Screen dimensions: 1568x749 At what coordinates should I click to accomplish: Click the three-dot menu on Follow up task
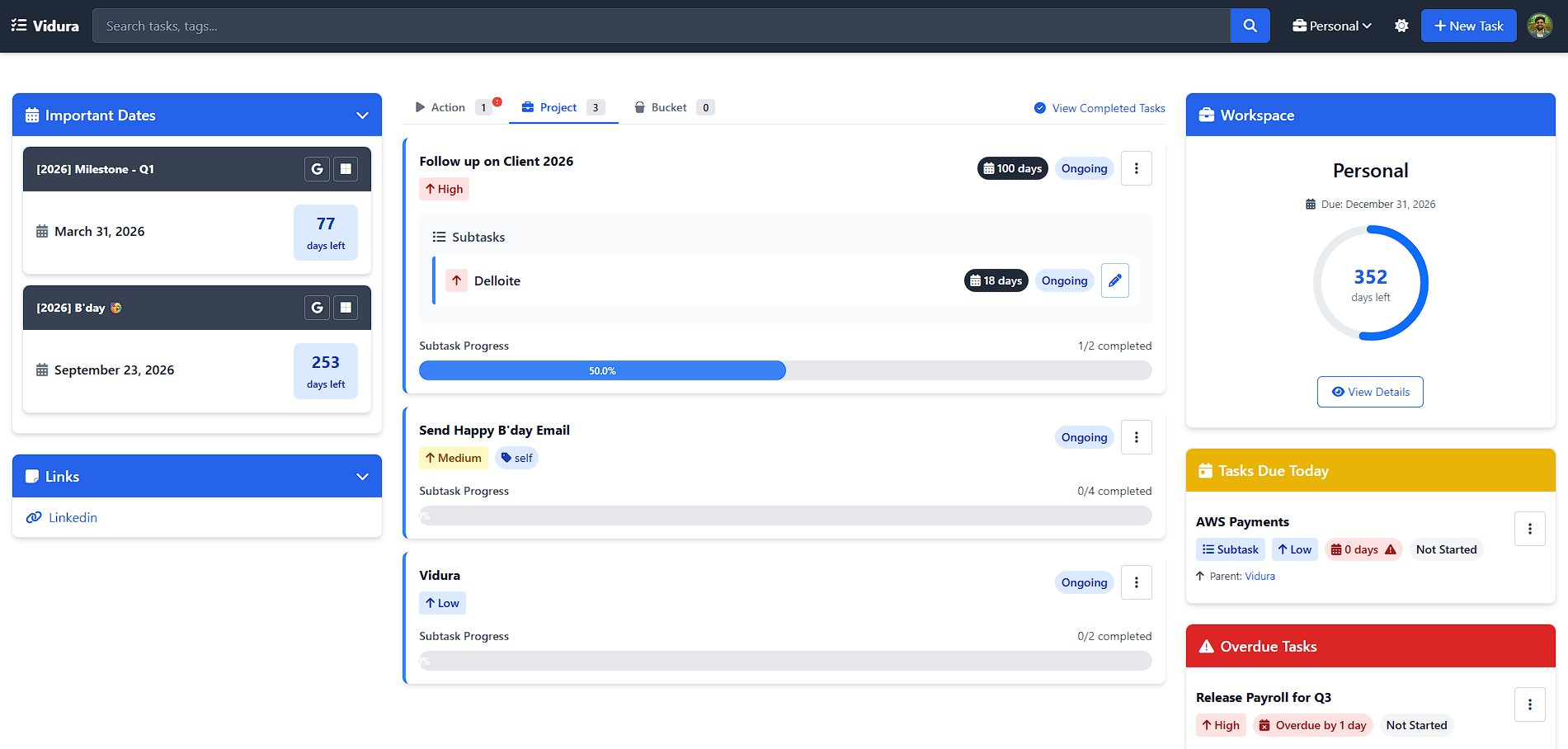pyautogui.click(x=1136, y=167)
